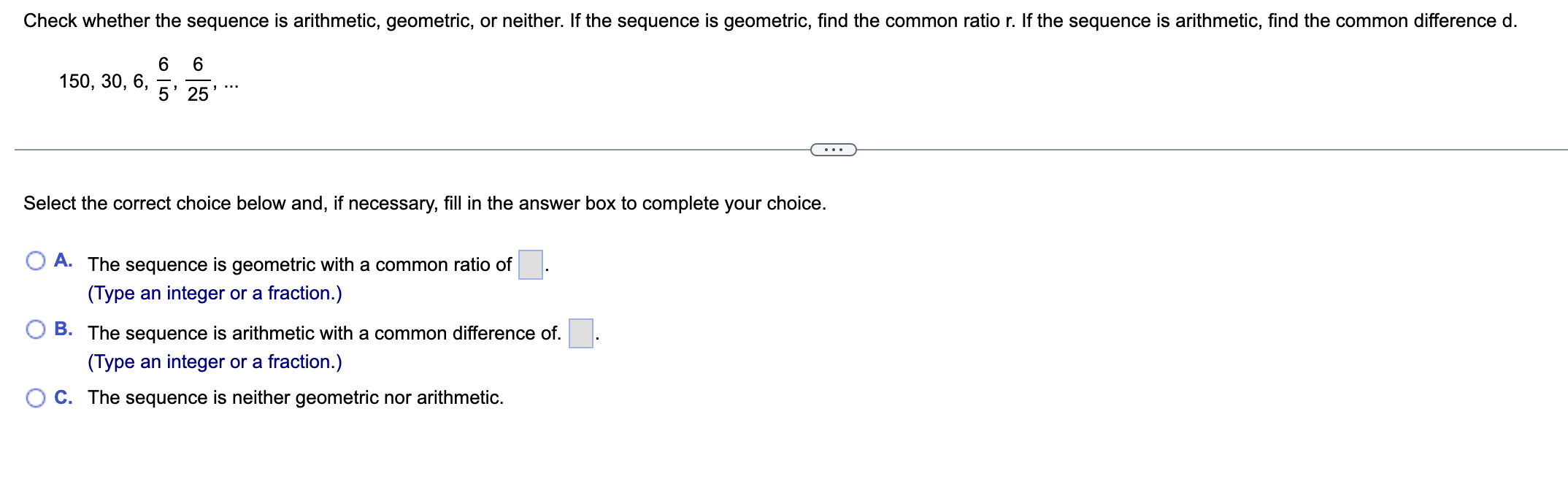Screen dimensions: 1568x482
Task: Click the option 'The sequence is neither geometric nor arithmetic'
Action: (296, 397)
